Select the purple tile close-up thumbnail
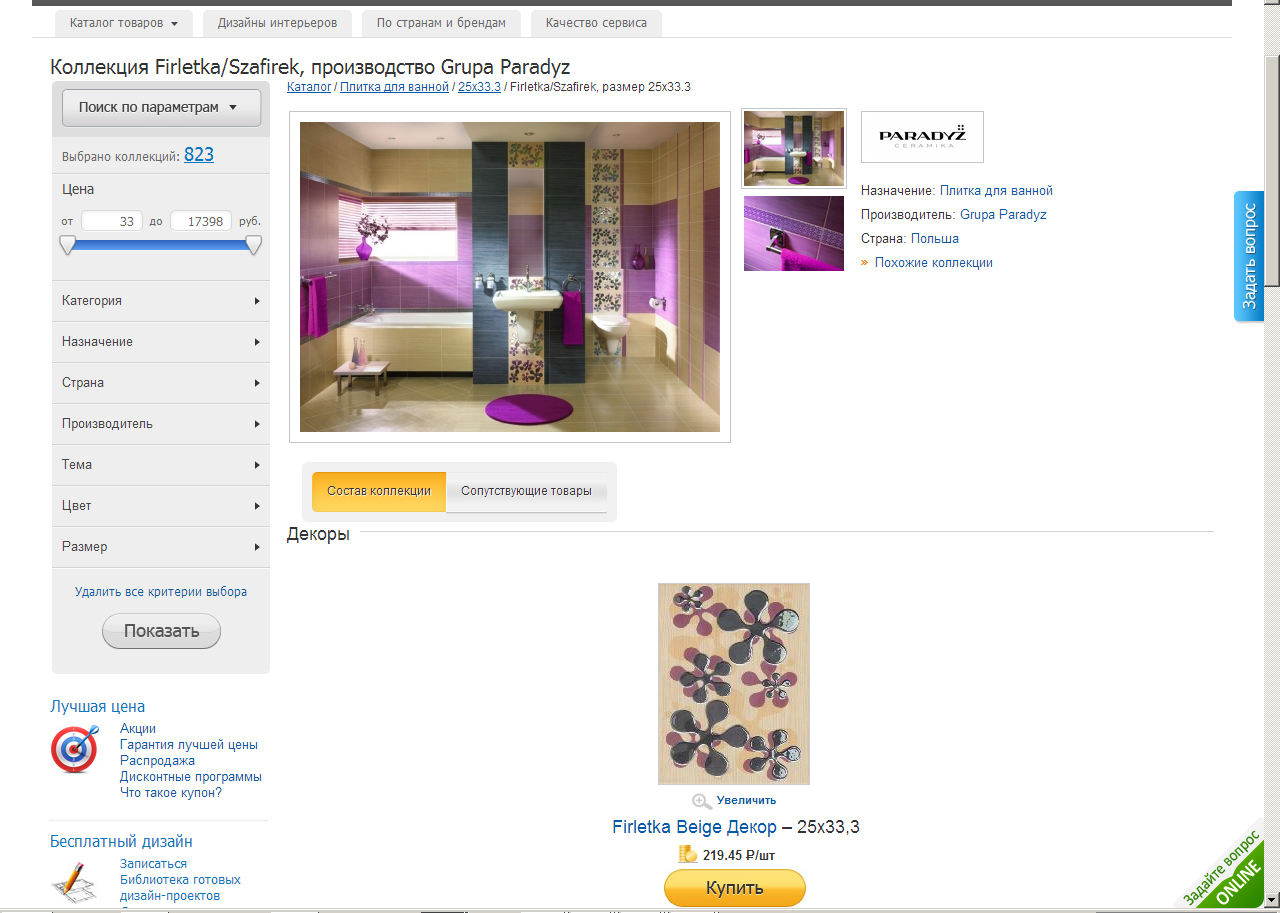This screenshot has width=1280, height=913. click(x=794, y=233)
